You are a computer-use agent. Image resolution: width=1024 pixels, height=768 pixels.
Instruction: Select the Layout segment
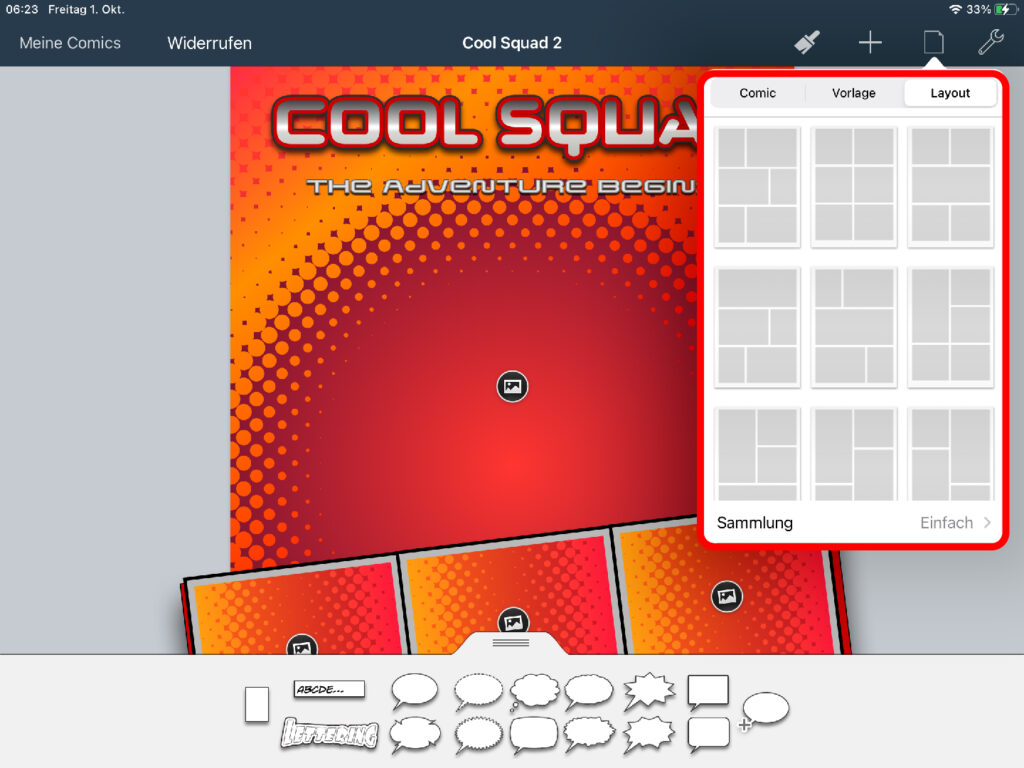pos(950,93)
